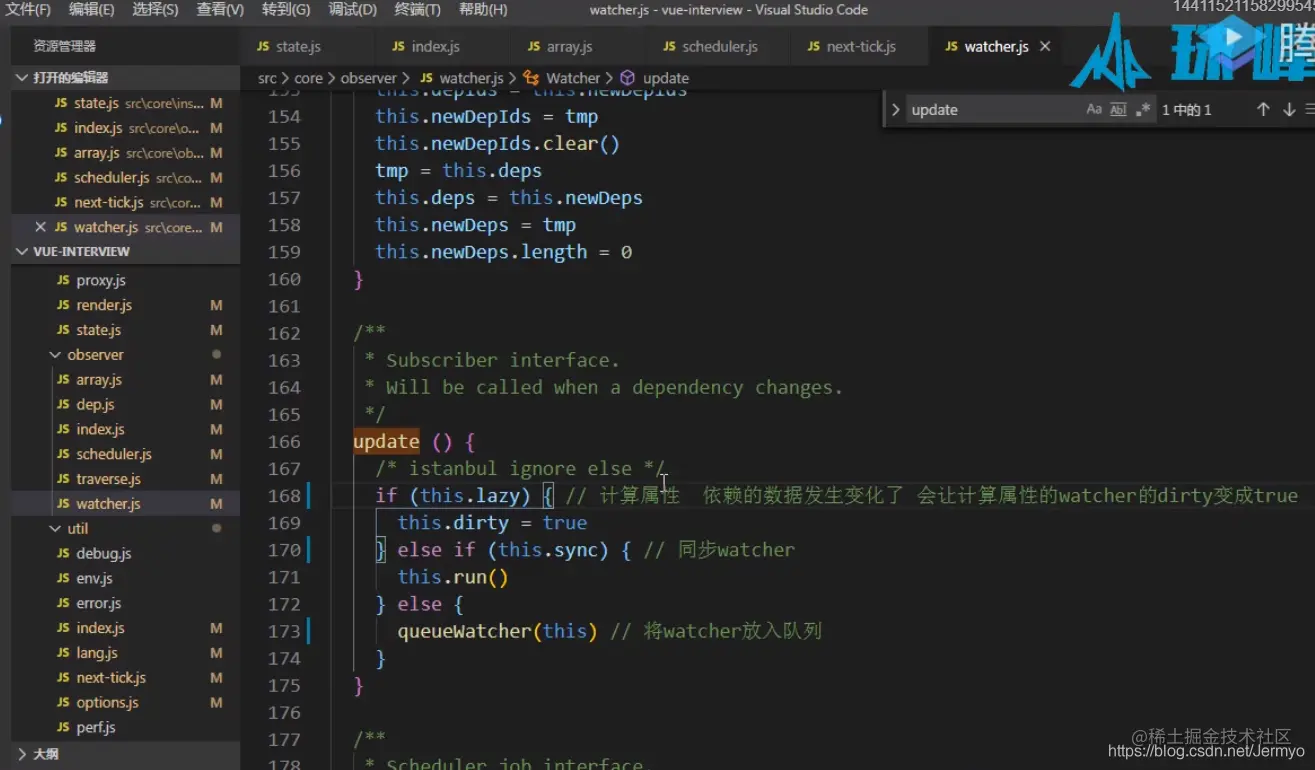Select index.js in the open editors list

pyautogui.click(x=125, y=128)
